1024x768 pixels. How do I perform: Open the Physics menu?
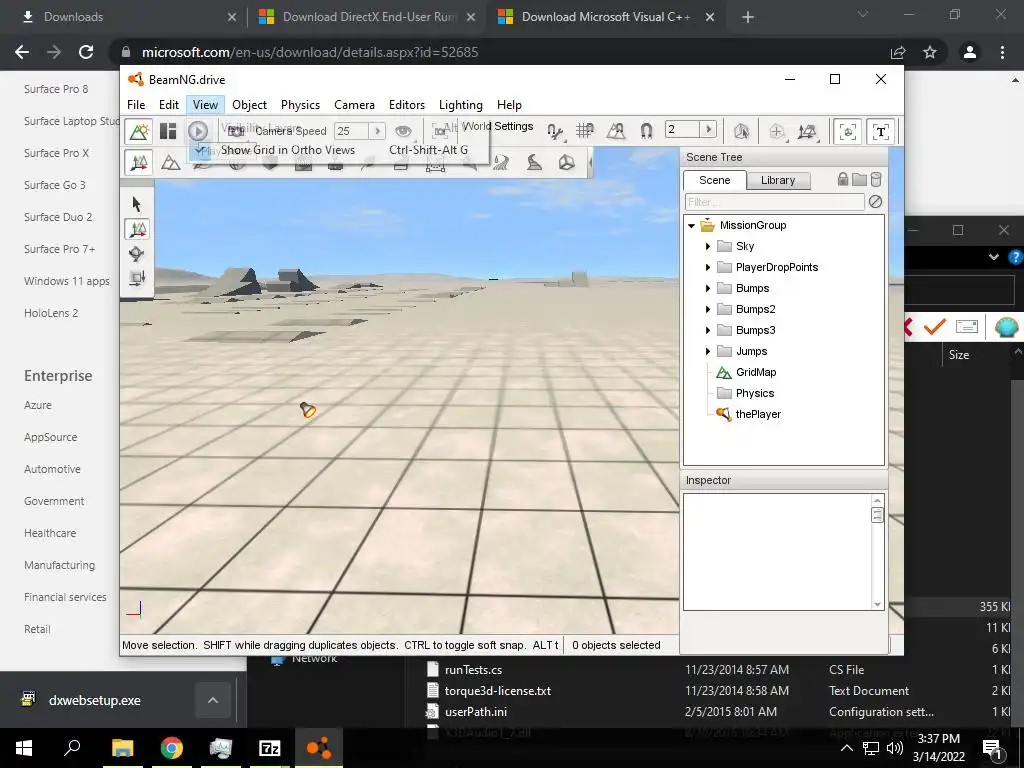[x=300, y=104]
